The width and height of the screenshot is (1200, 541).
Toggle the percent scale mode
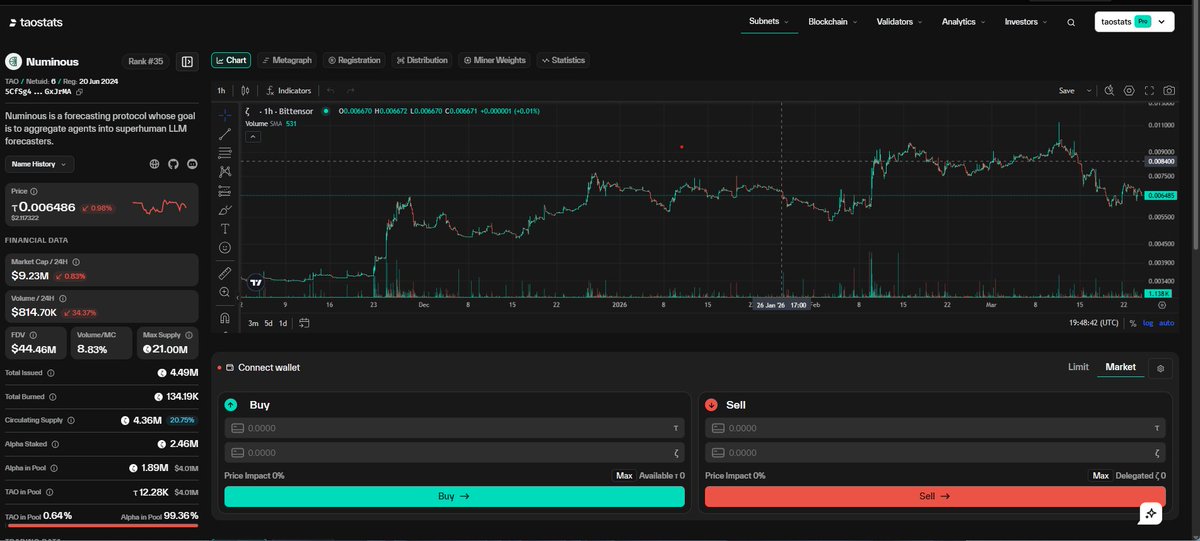pyautogui.click(x=1133, y=323)
